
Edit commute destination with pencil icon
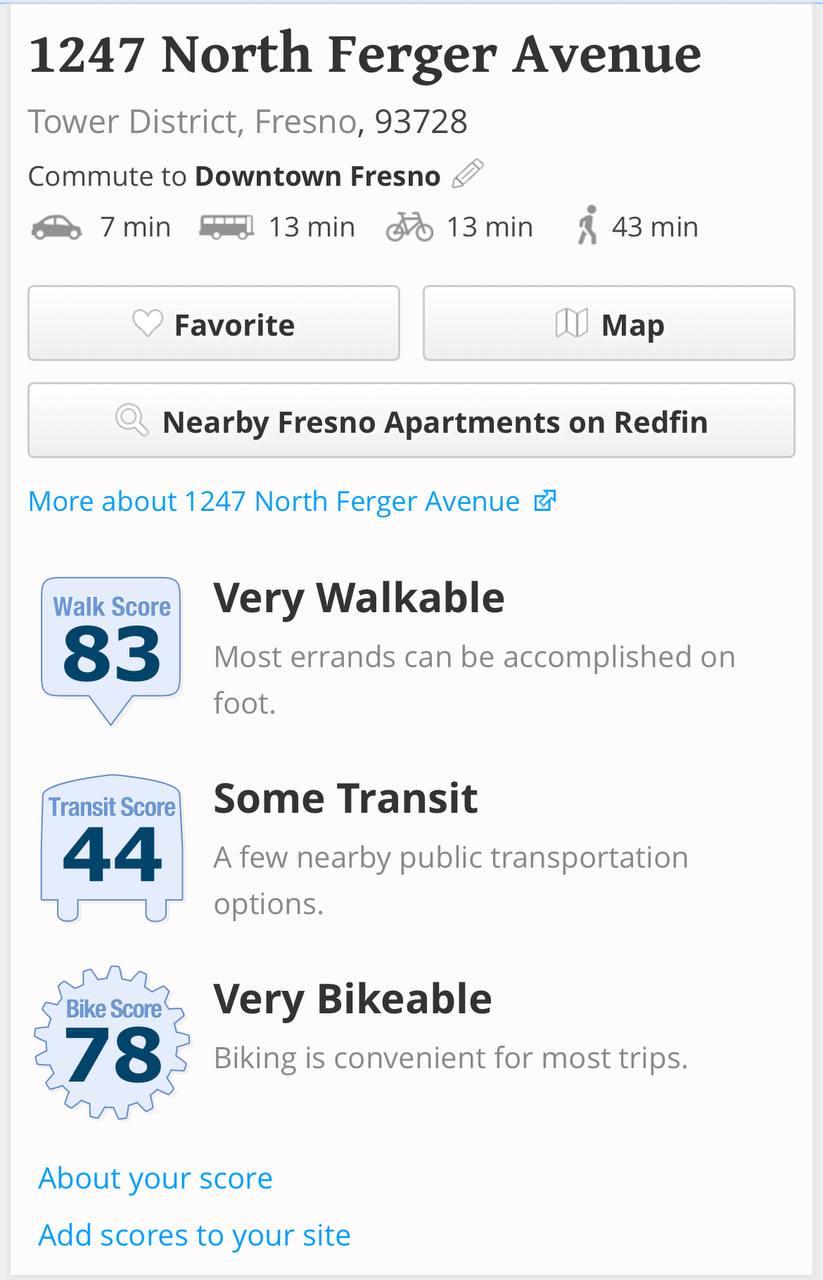(467, 175)
